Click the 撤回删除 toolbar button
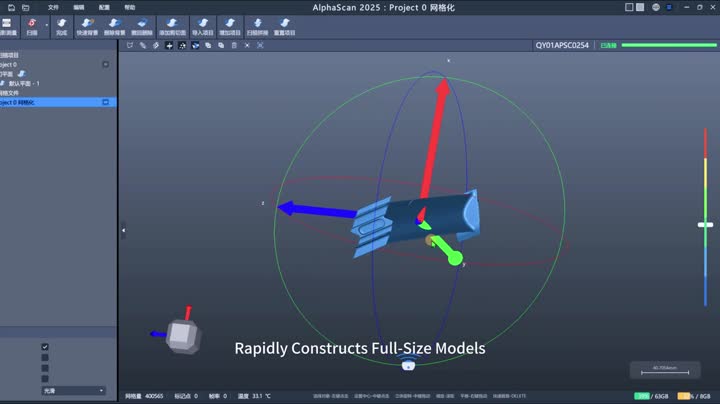This screenshot has width=720, height=404. (142, 27)
